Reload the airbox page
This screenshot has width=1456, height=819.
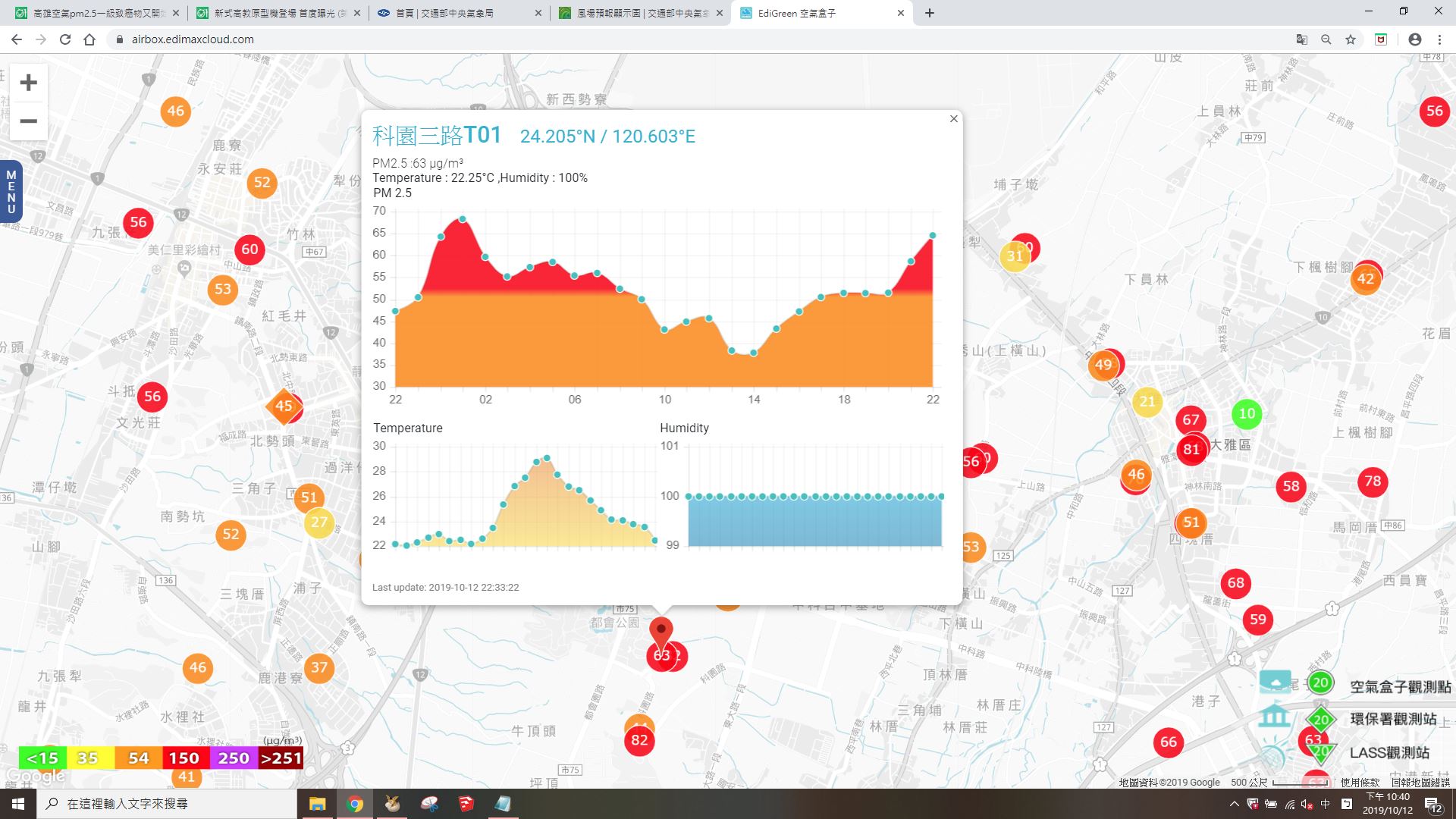coord(65,39)
